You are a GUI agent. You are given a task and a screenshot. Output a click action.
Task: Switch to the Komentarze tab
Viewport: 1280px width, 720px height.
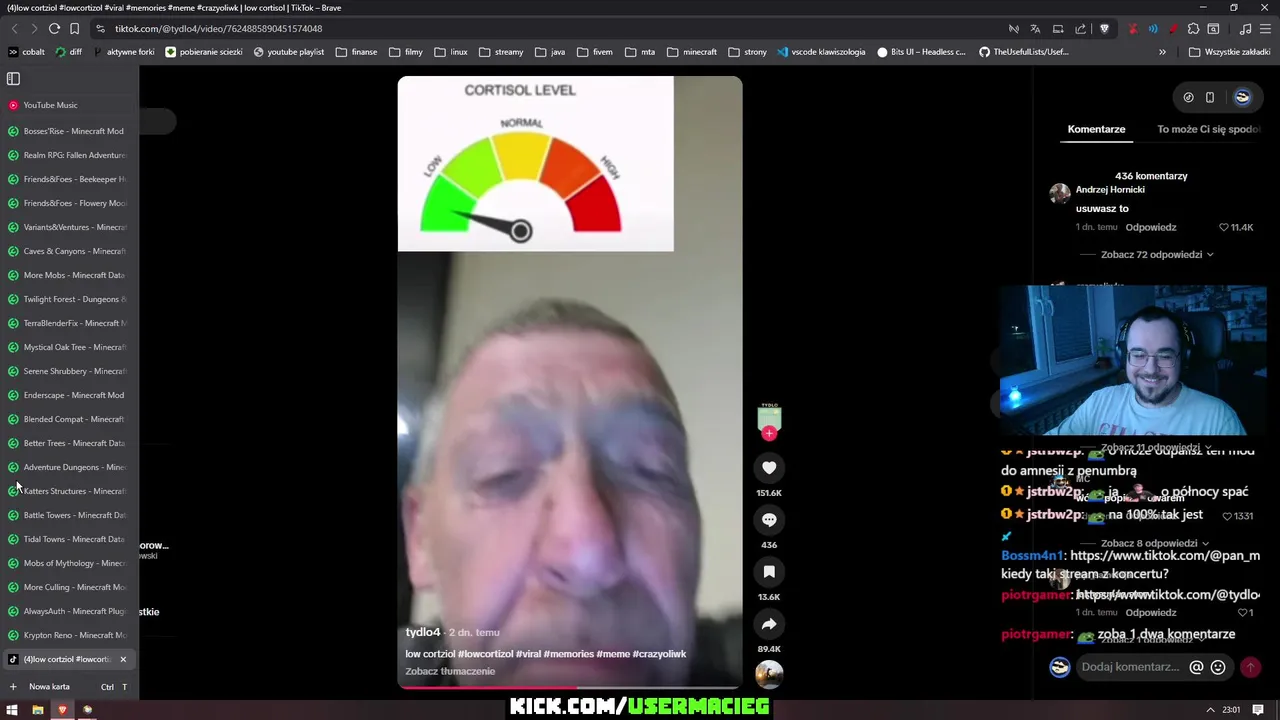coord(1096,129)
